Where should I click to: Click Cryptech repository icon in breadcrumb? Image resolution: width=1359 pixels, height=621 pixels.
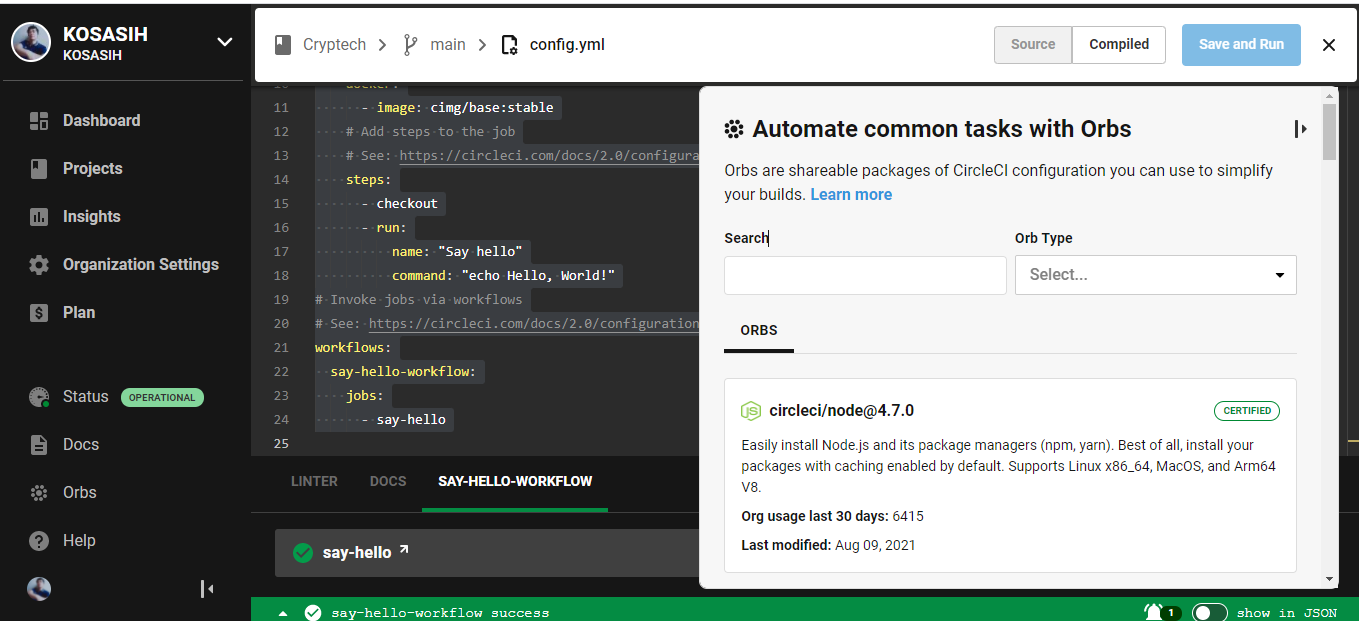tap(284, 45)
